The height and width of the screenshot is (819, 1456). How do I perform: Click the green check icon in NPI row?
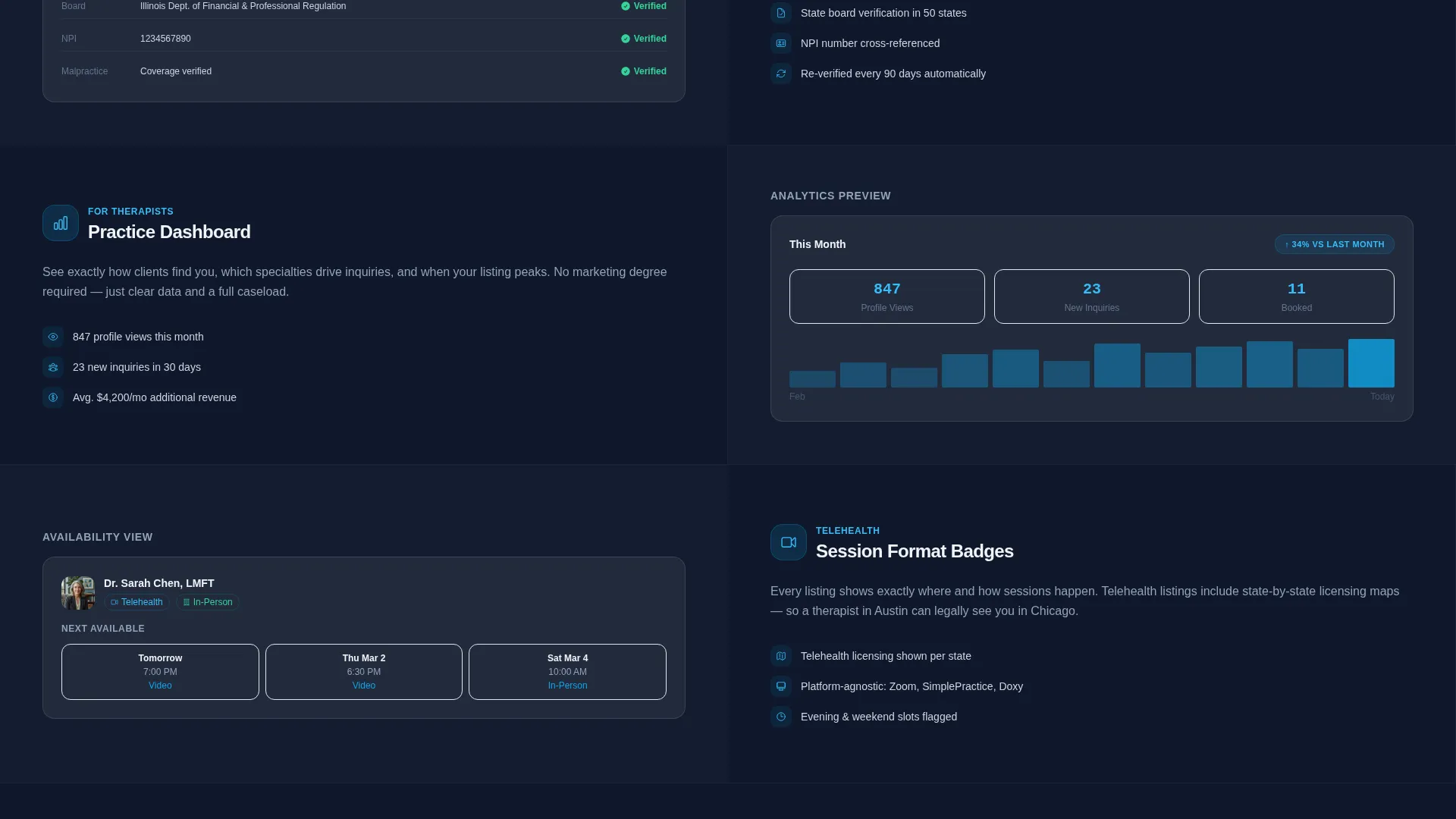(x=626, y=39)
